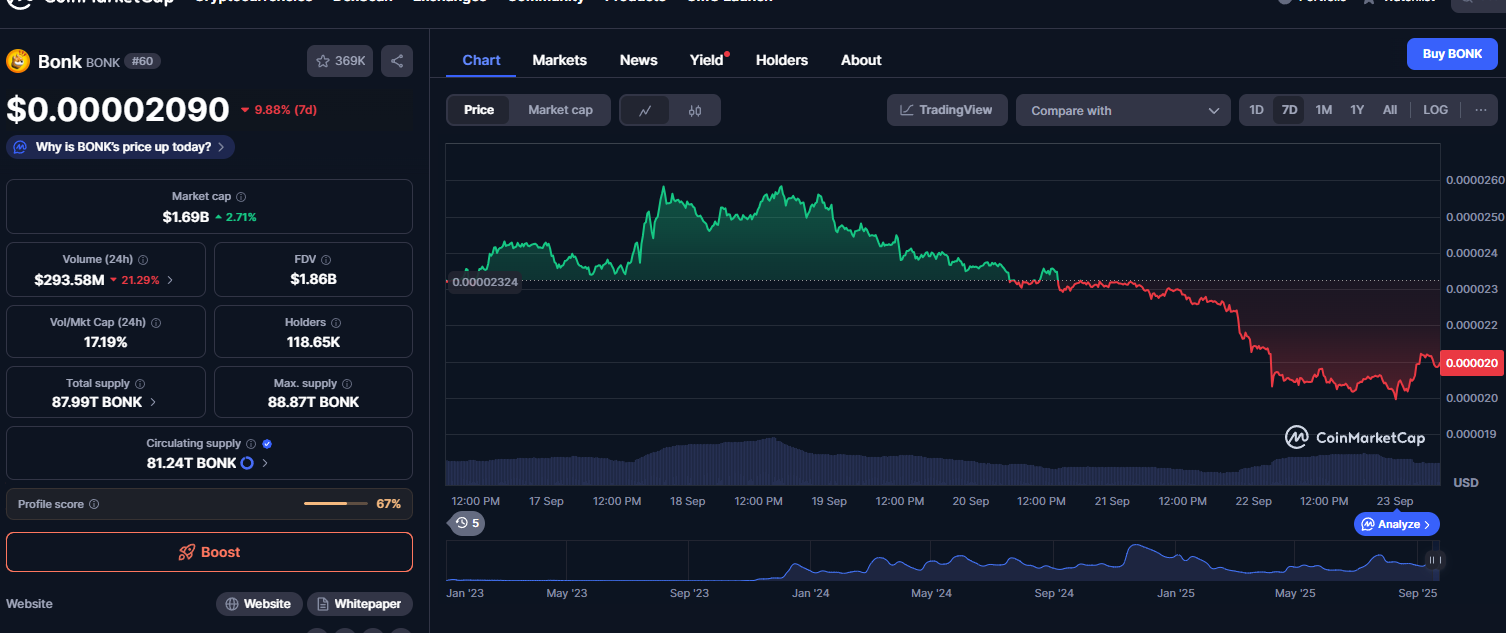
Task: Click the chart range navigator timeline
Action: click(x=943, y=561)
